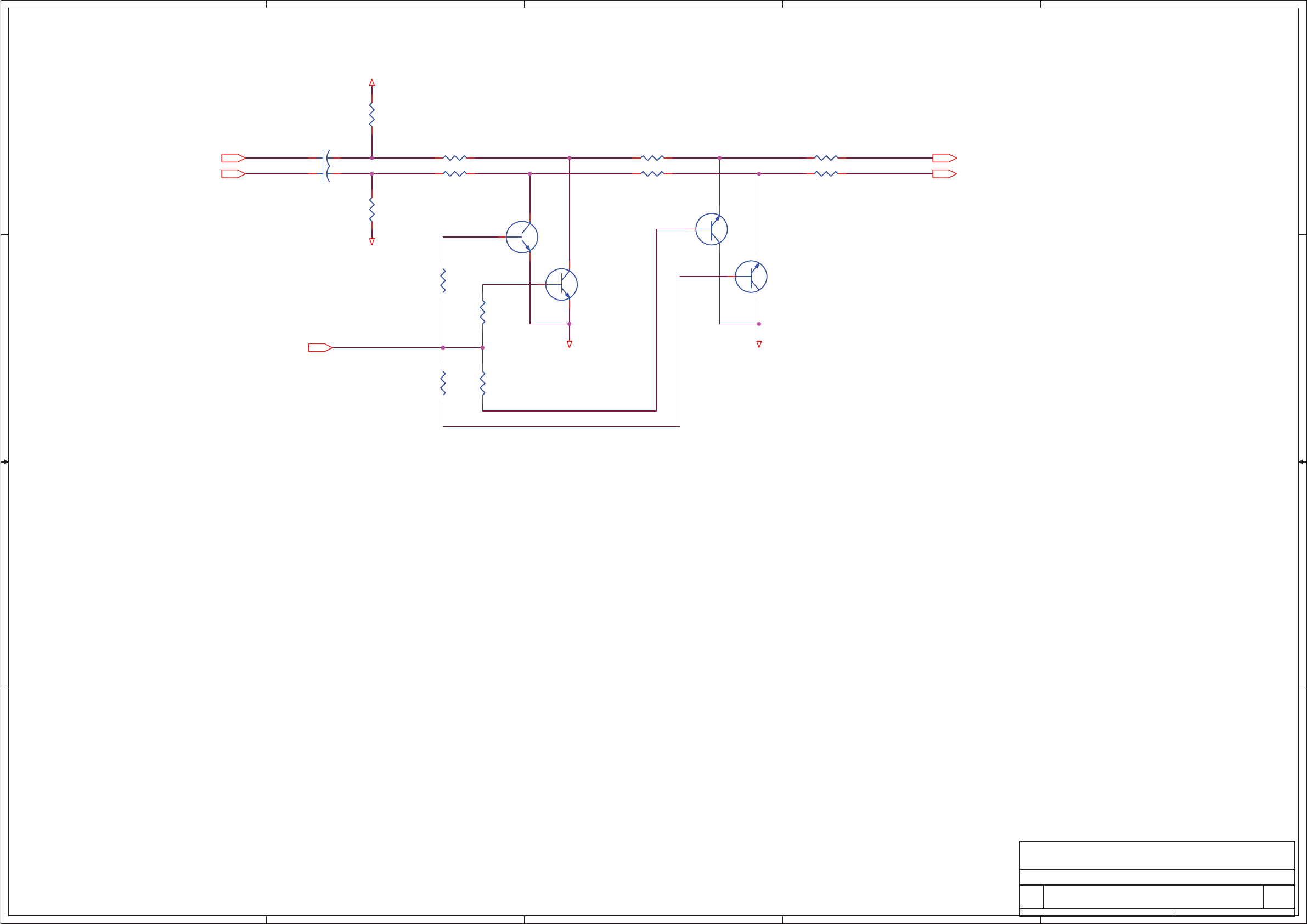
Task: Click the leftmost NPN transistor symbol
Action: coord(521,237)
